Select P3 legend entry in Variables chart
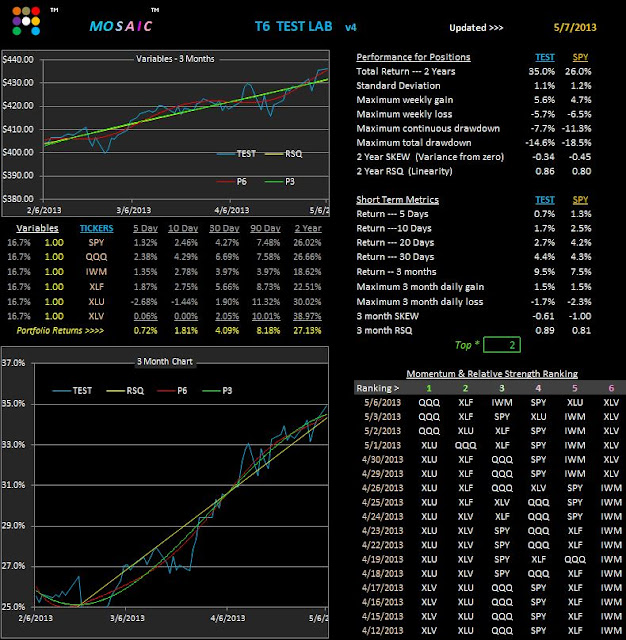The width and height of the screenshot is (626, 640). (280, 182)
